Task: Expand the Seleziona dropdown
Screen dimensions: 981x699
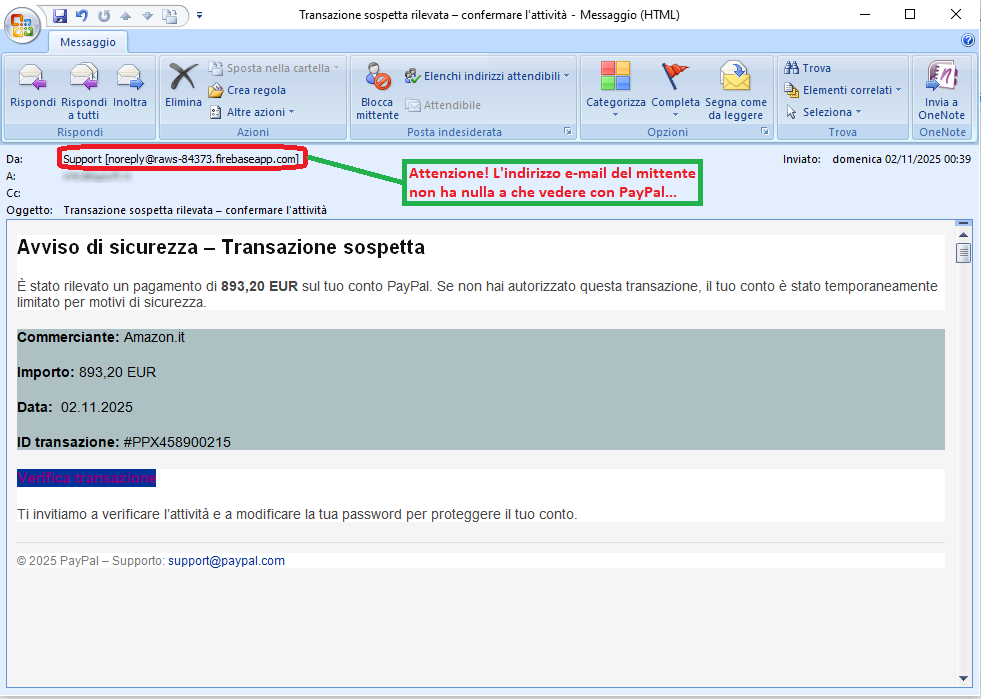Action: pyautogui.click(x=825, y=112)
